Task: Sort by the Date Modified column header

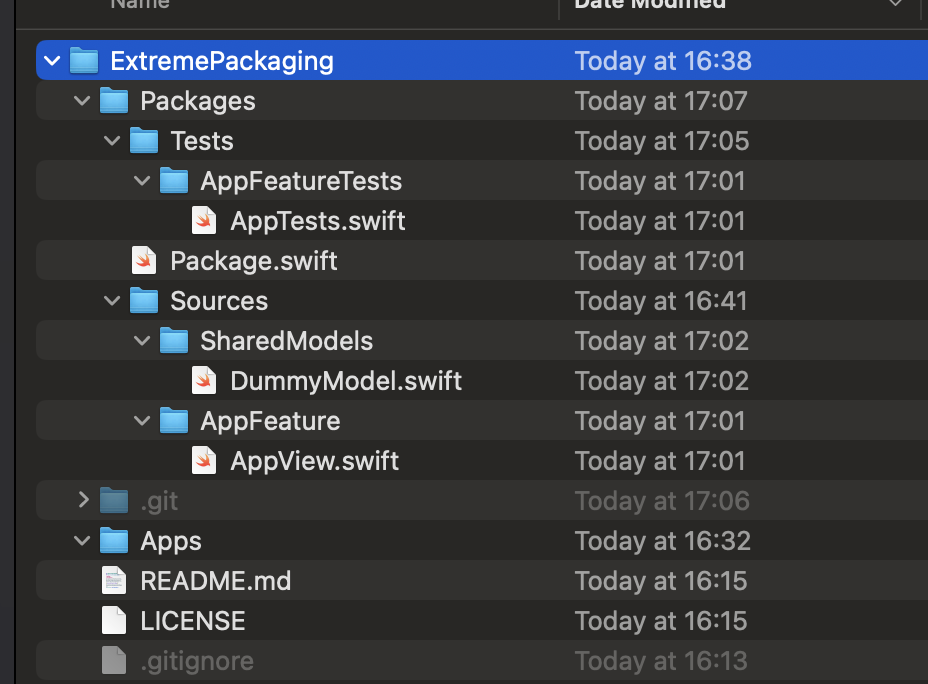Action: pyautogui.click(x=650, y=5)
